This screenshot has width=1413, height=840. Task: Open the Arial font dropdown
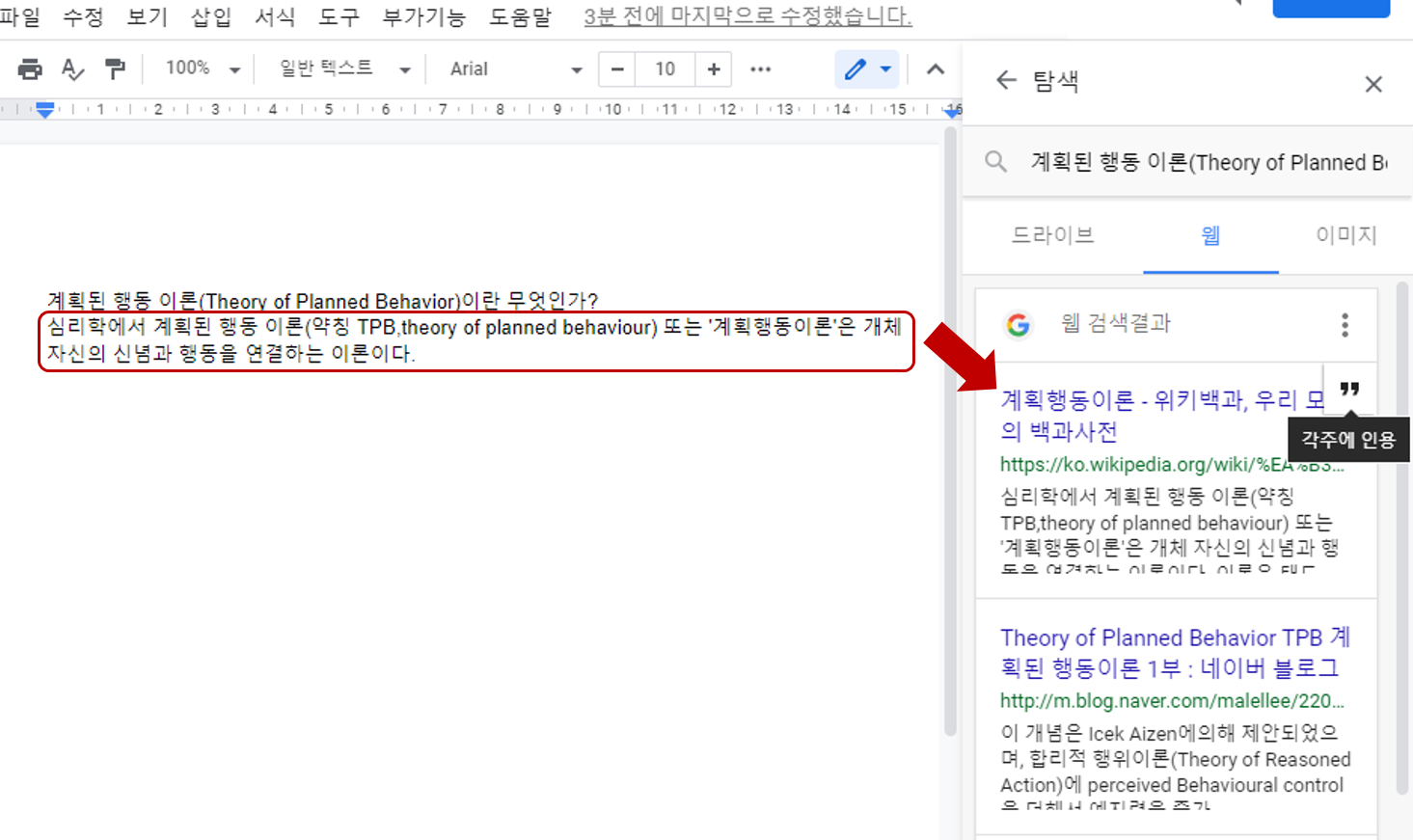[x=515, y=68]
